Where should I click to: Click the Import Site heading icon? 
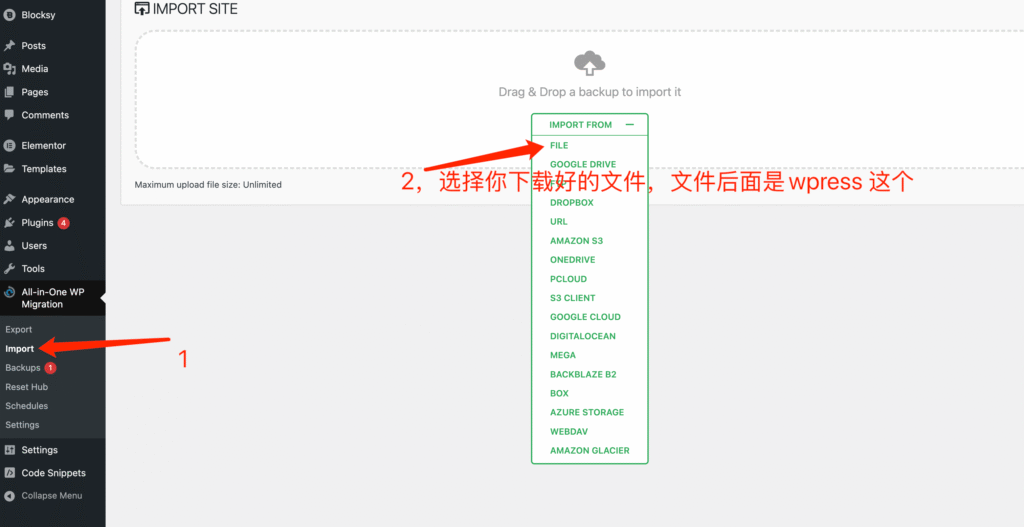point(141,9)
